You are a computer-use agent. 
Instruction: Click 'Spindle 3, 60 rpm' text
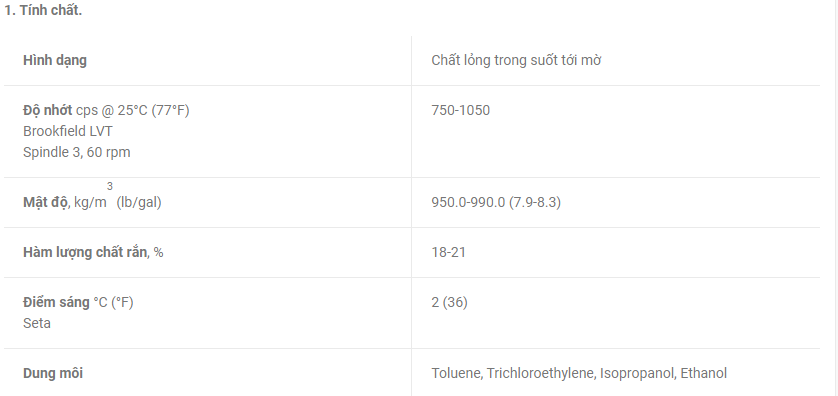point(76,152)
